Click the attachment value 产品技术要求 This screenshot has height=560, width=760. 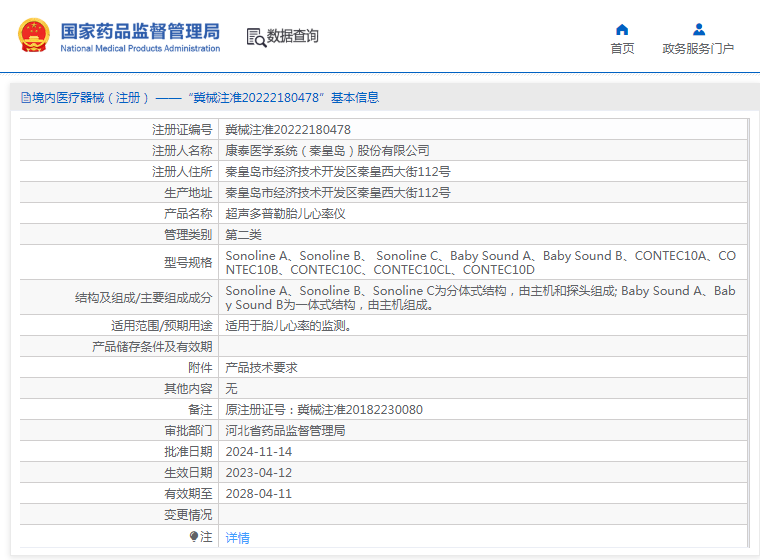261,368
